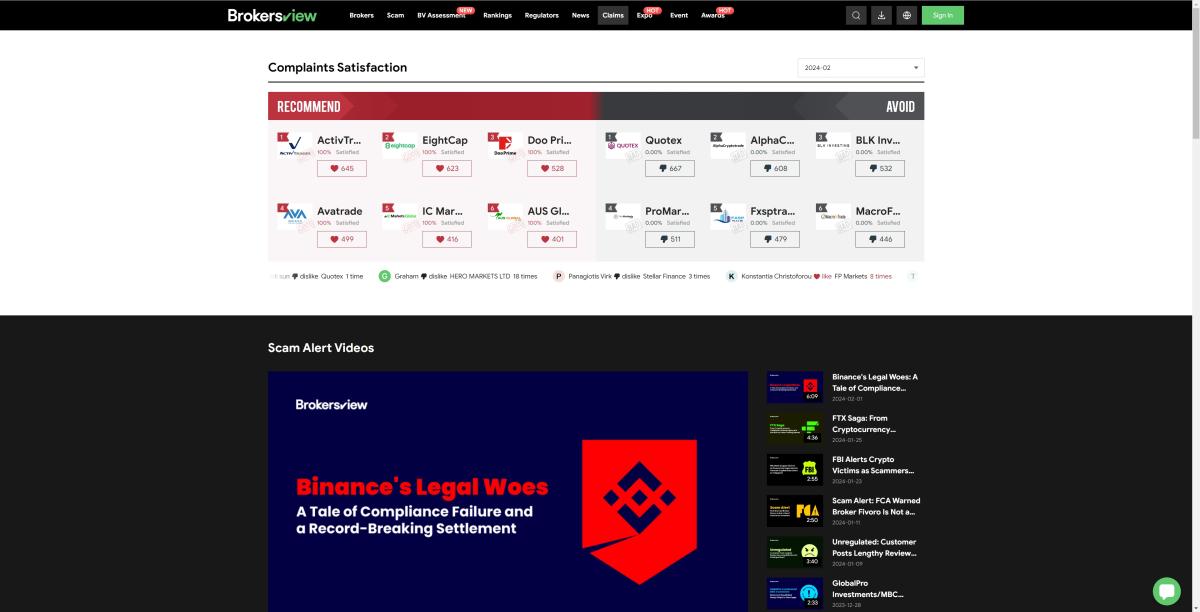Open the Regulators menu in the navbar
Screen dimensions: 1200x612
point(541,15)
